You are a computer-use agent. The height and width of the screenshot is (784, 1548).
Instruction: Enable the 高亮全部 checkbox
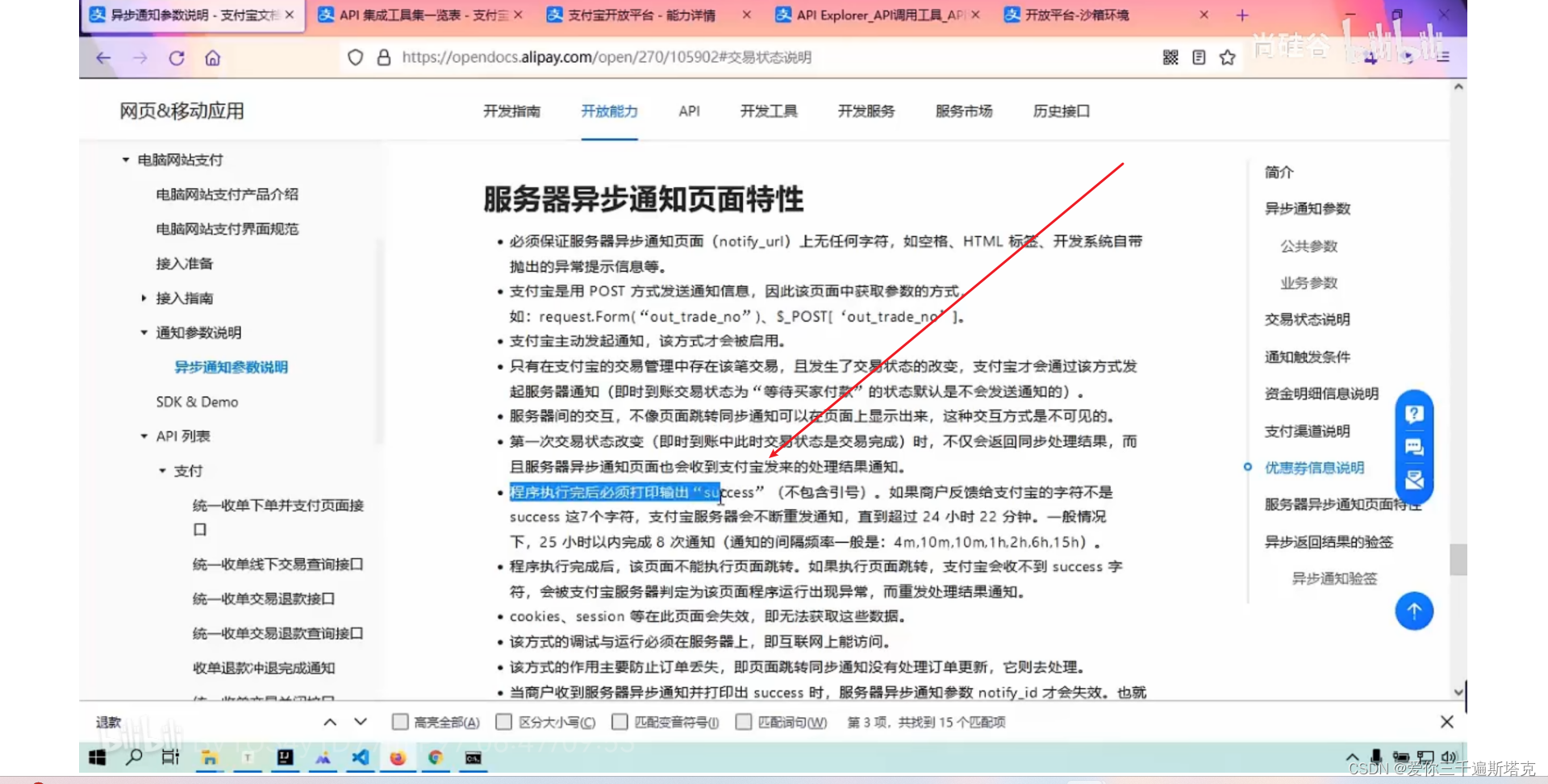click(400, 722)
